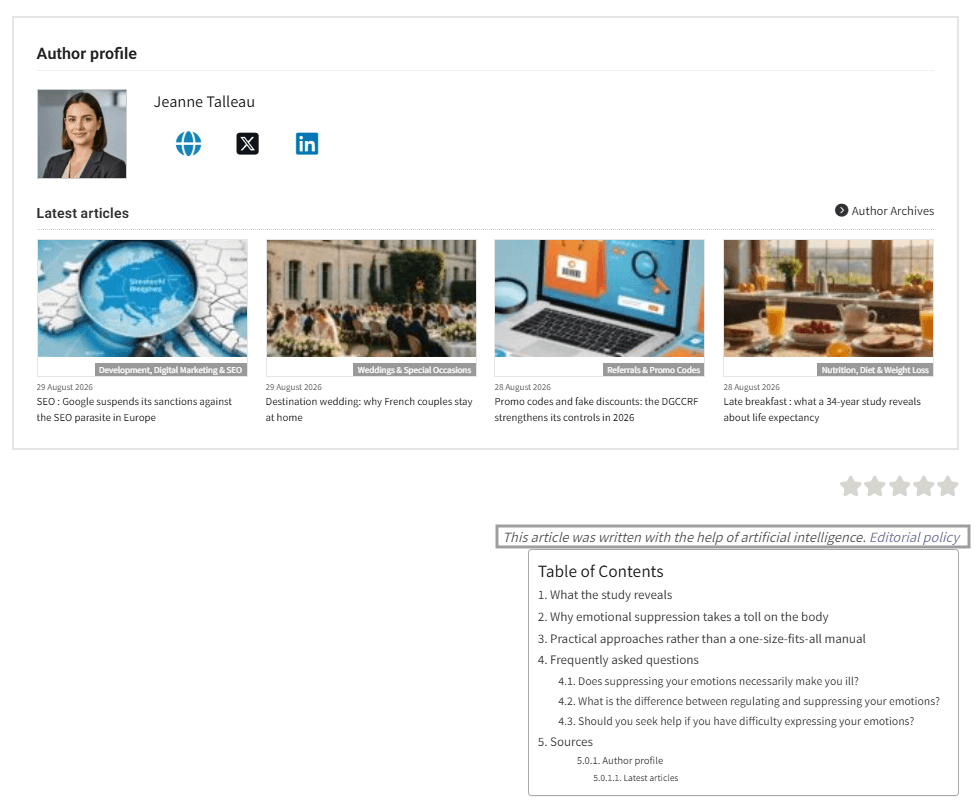Click the Author Archives arrow icon
The width and height of the screenshot is (977, 805).
click(841, 211)
